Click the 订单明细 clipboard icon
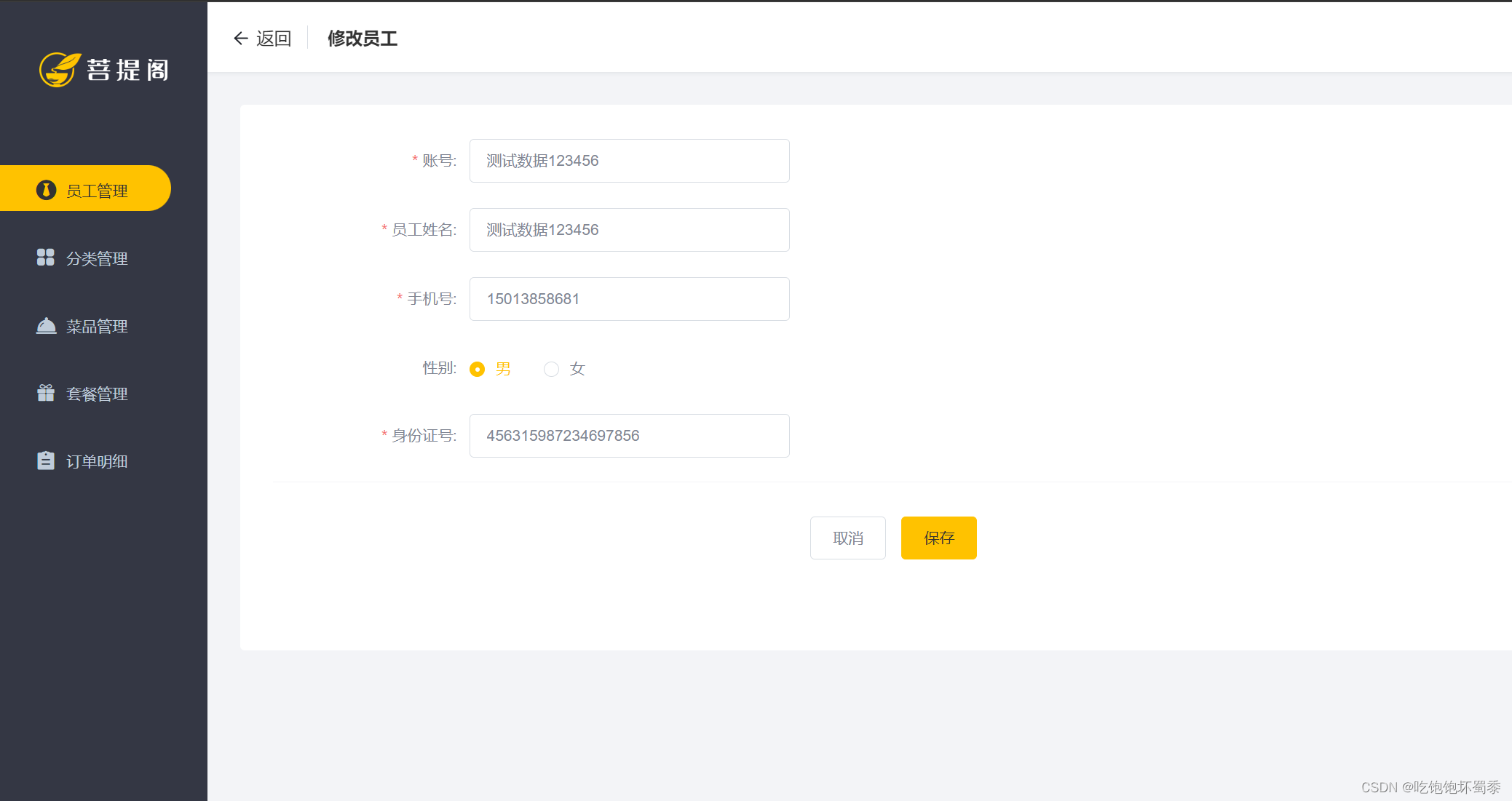 (x=45, y=461)
